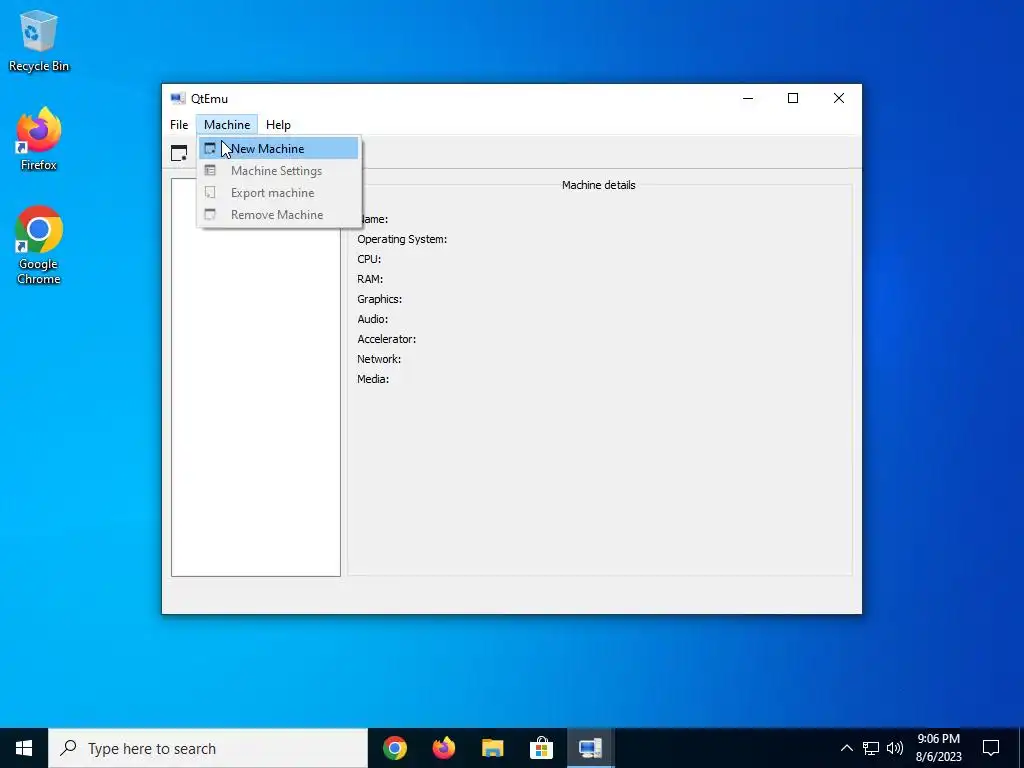1024x768 pixels.
Task: Click the 'RAM:' label
Action: (x=370, y=280)
